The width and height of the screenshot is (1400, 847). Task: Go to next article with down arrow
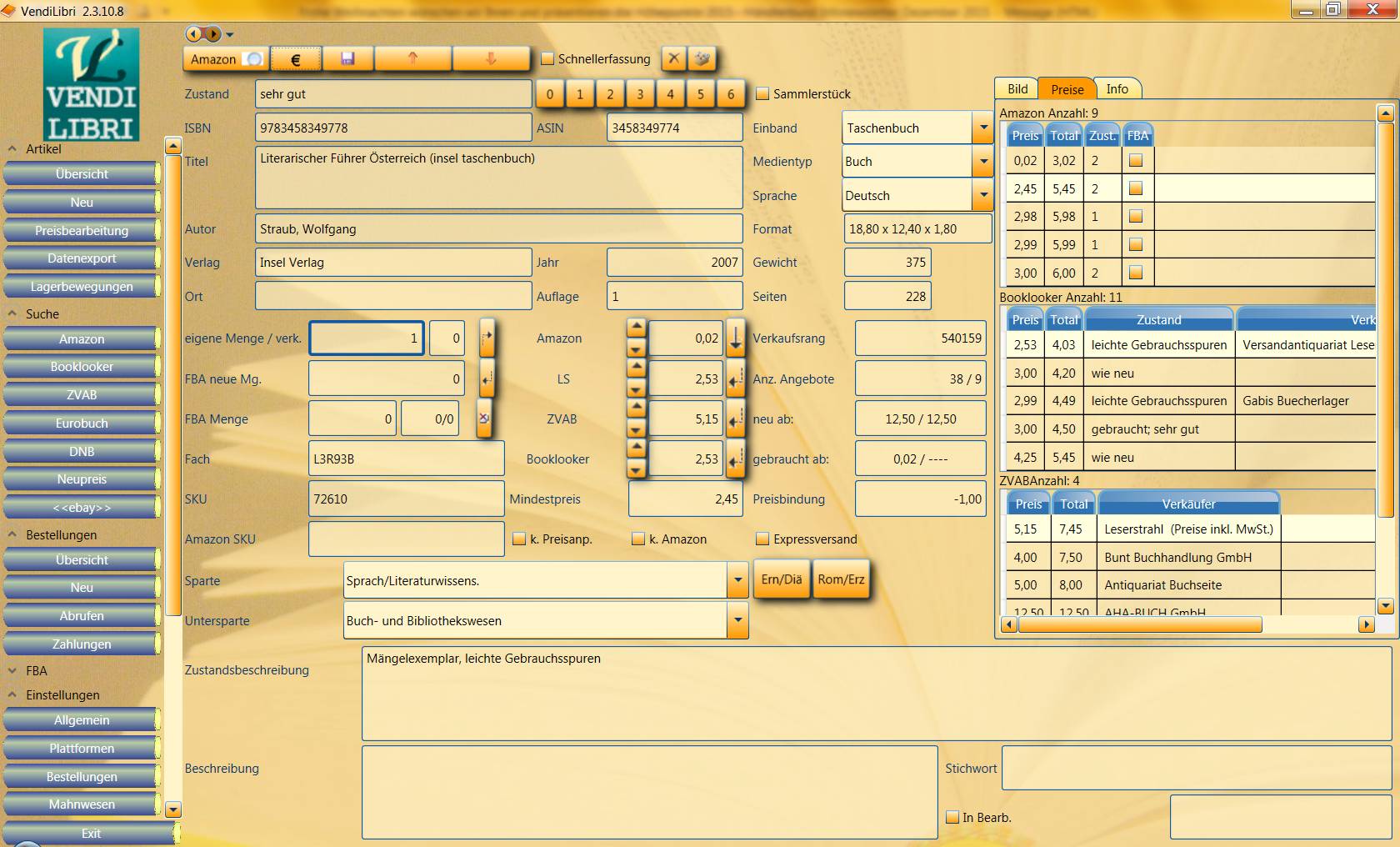[x=491, y=59]
